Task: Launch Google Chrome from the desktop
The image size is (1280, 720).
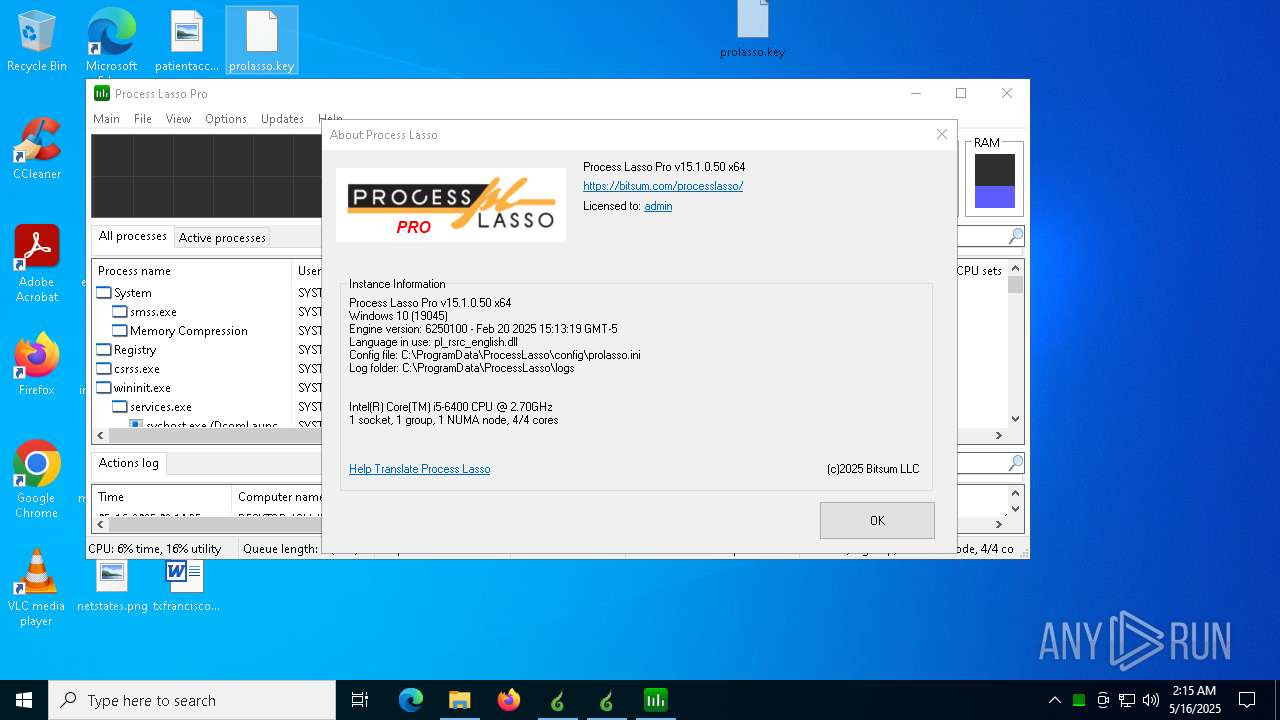Action: (36, 480)
